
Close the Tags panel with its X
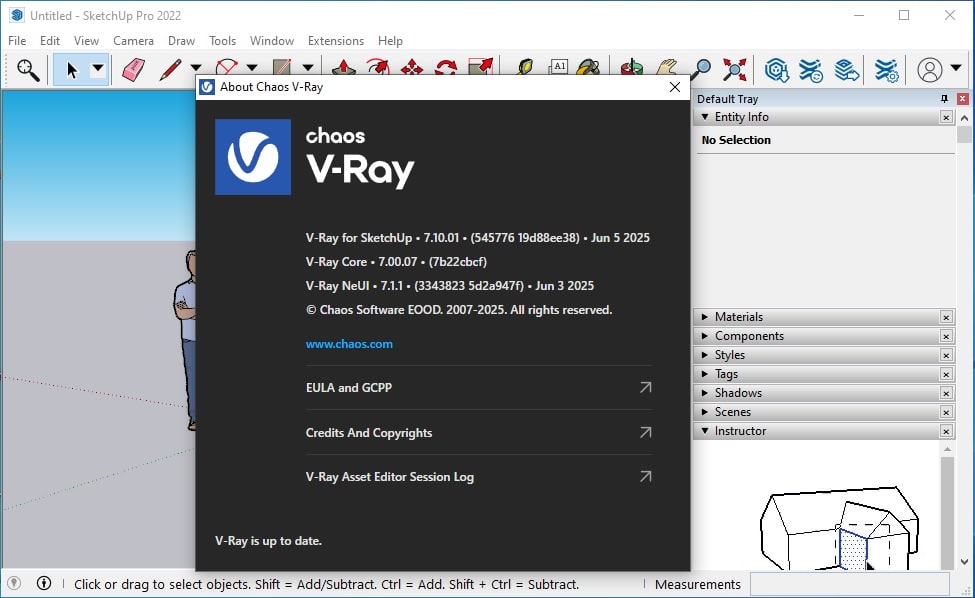point(946,374)
